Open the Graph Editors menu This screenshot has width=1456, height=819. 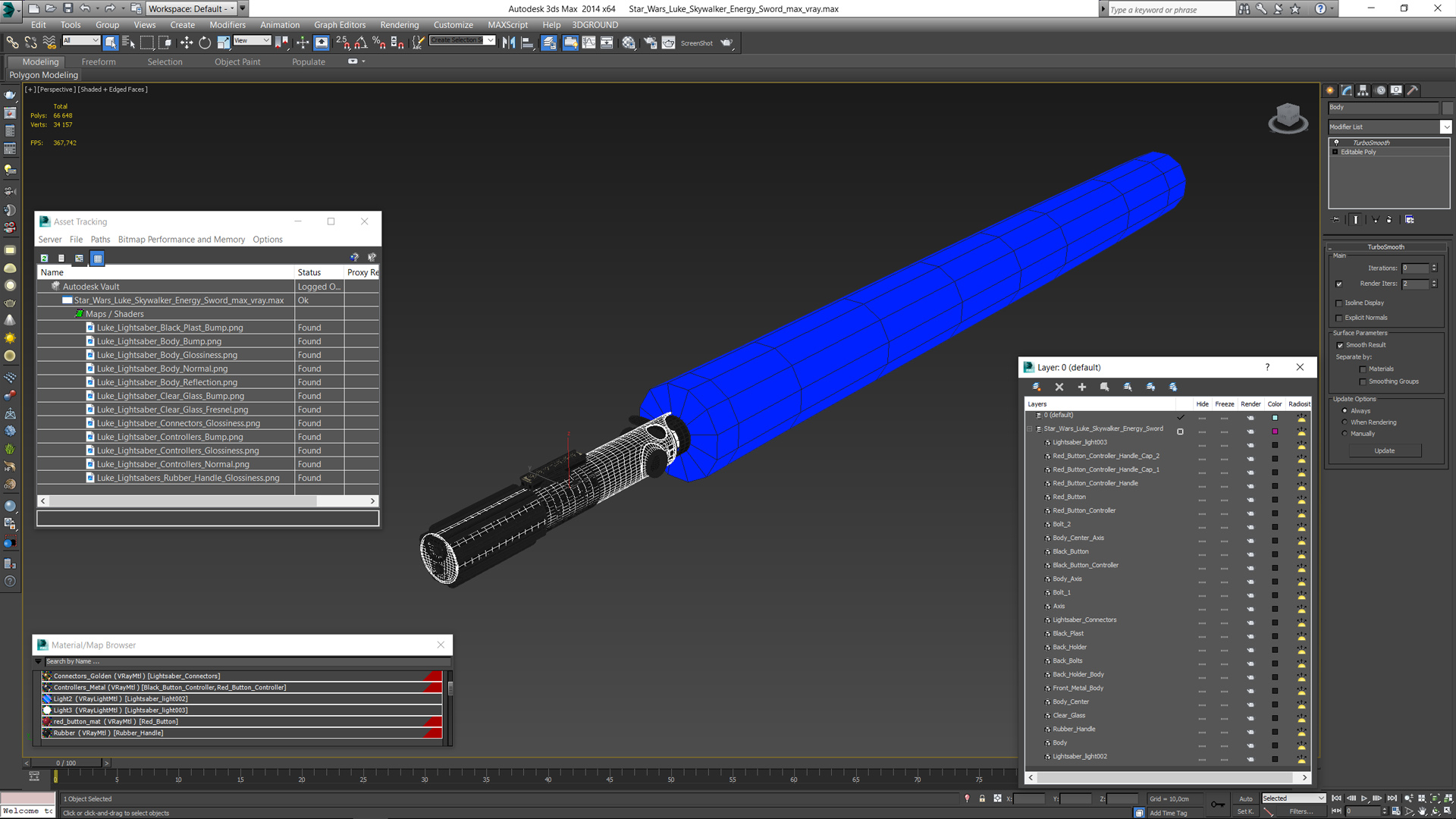339,25
